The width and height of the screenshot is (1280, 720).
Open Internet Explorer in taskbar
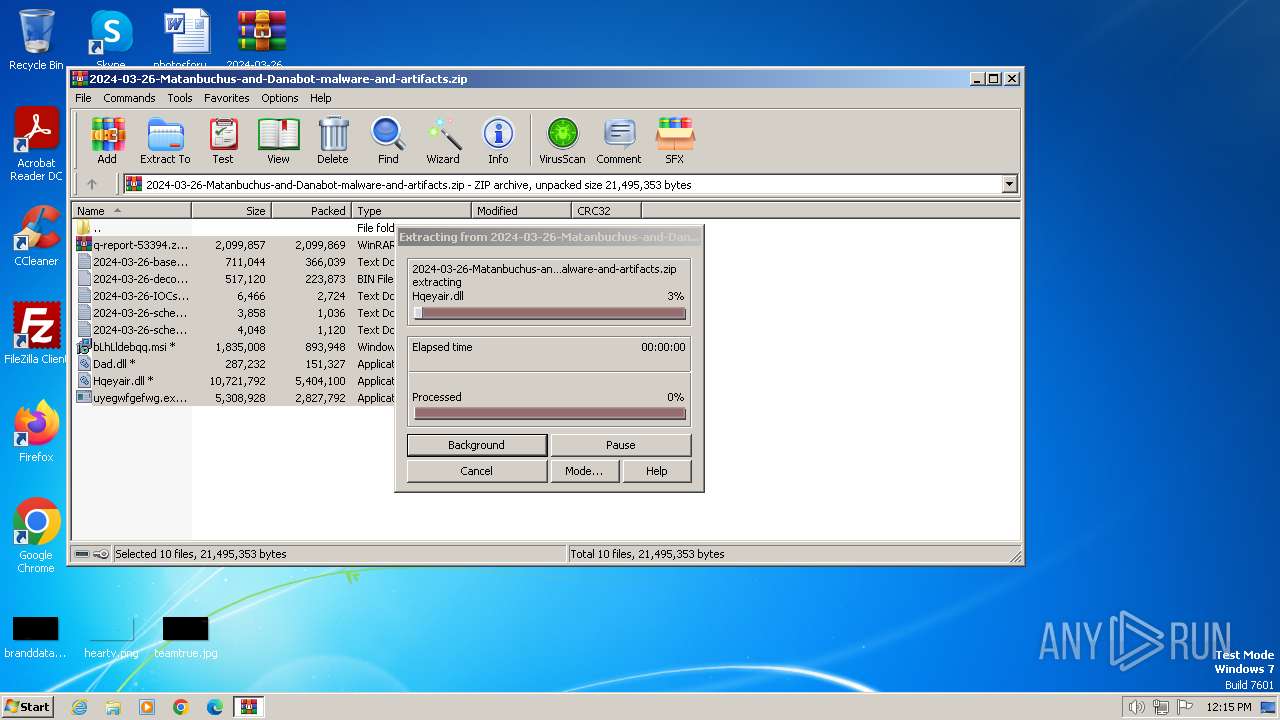click(79, 707)
